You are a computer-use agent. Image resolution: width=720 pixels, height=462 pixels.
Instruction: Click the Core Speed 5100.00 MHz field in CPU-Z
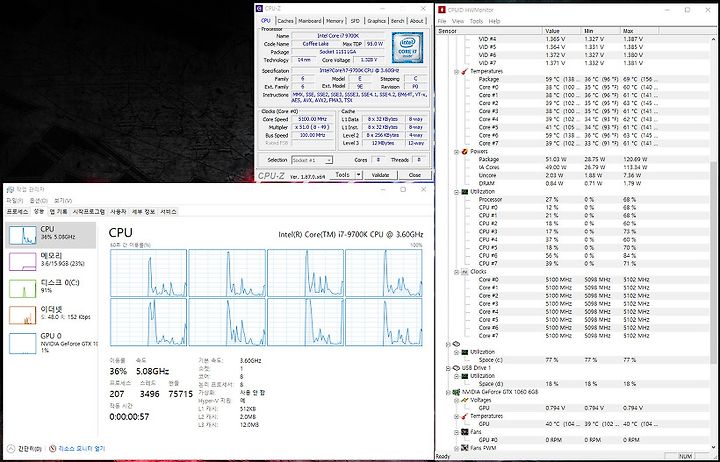point(312,119)
